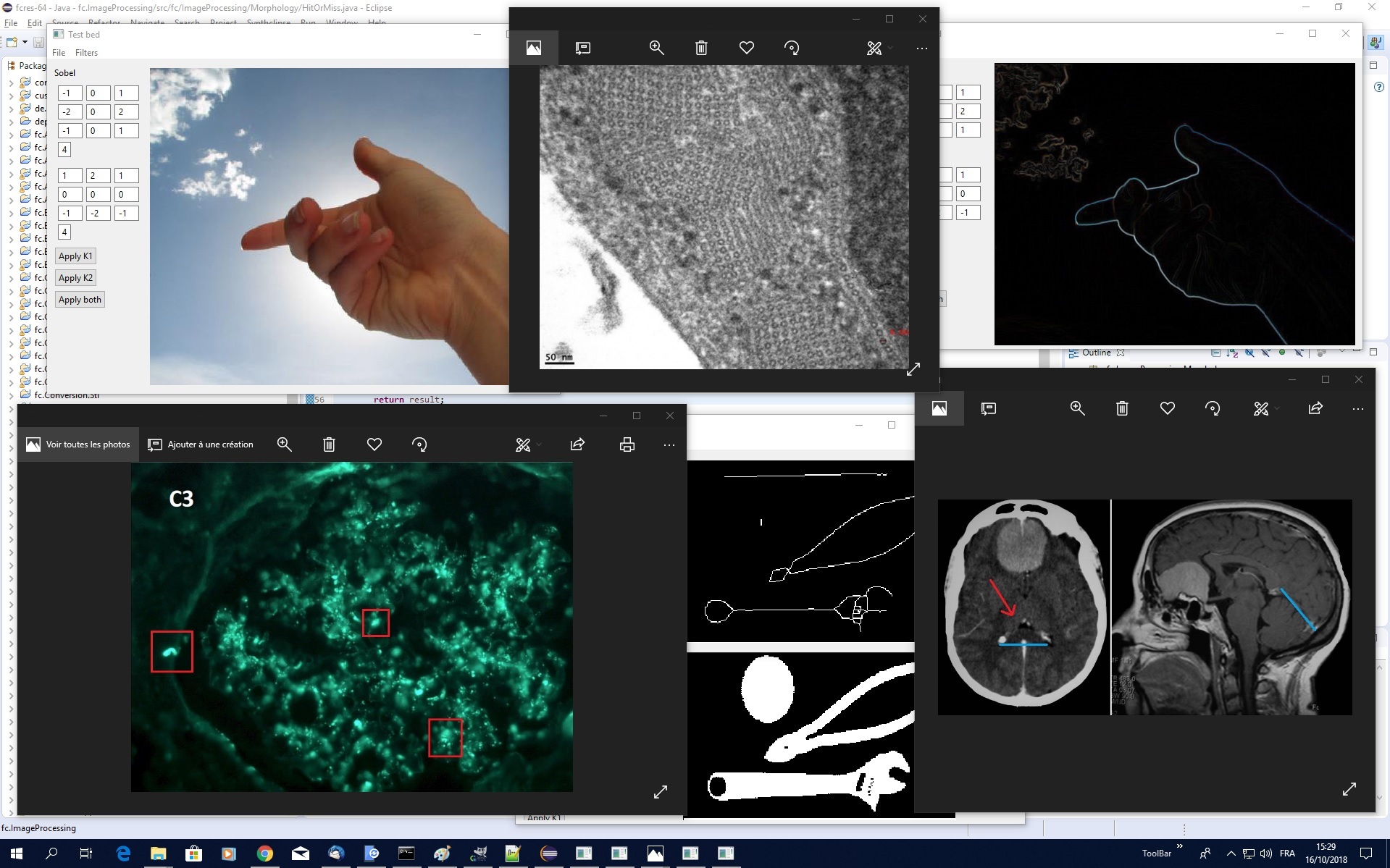Open Google Chrome from the taskbar
Image resolution: width=1390 pixels, height=868 pixels.
[x=264, y=854]
